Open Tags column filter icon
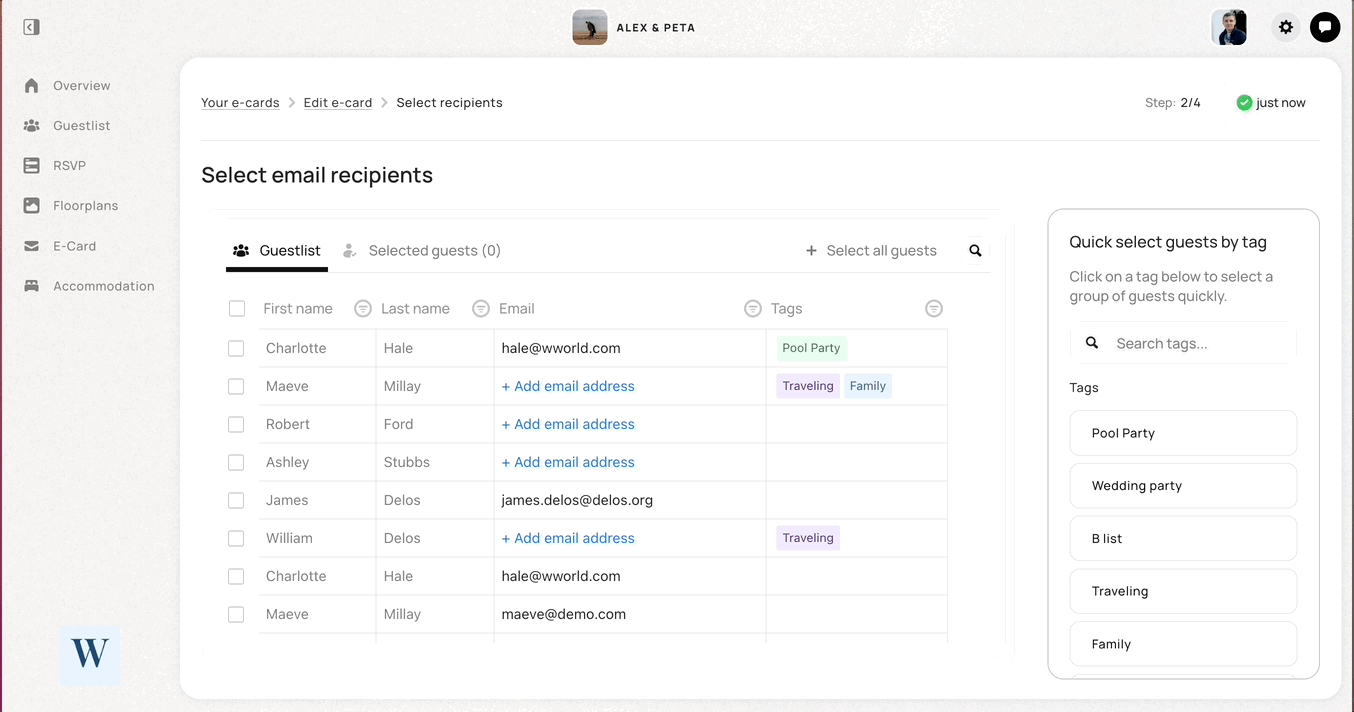The height and width of the screenshot is (712, 1354). 934,309
